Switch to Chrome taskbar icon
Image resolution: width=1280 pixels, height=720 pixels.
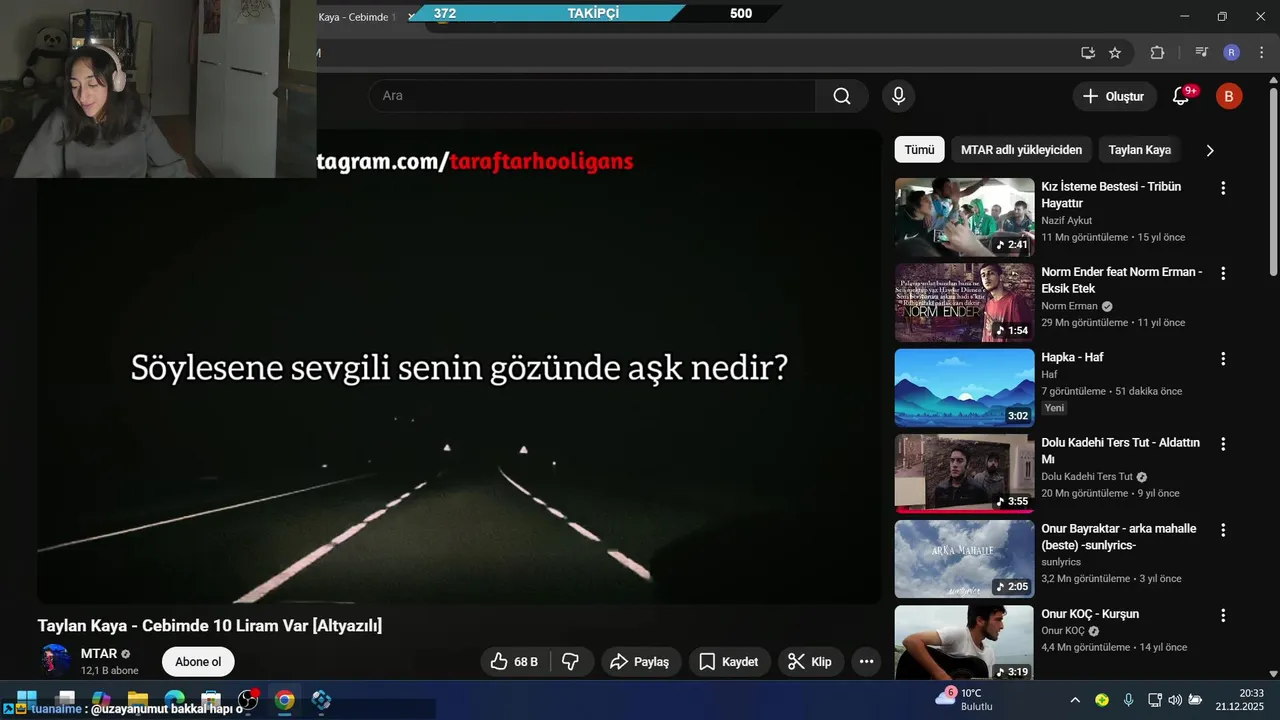pyautogui.click(x=285, y=700)
